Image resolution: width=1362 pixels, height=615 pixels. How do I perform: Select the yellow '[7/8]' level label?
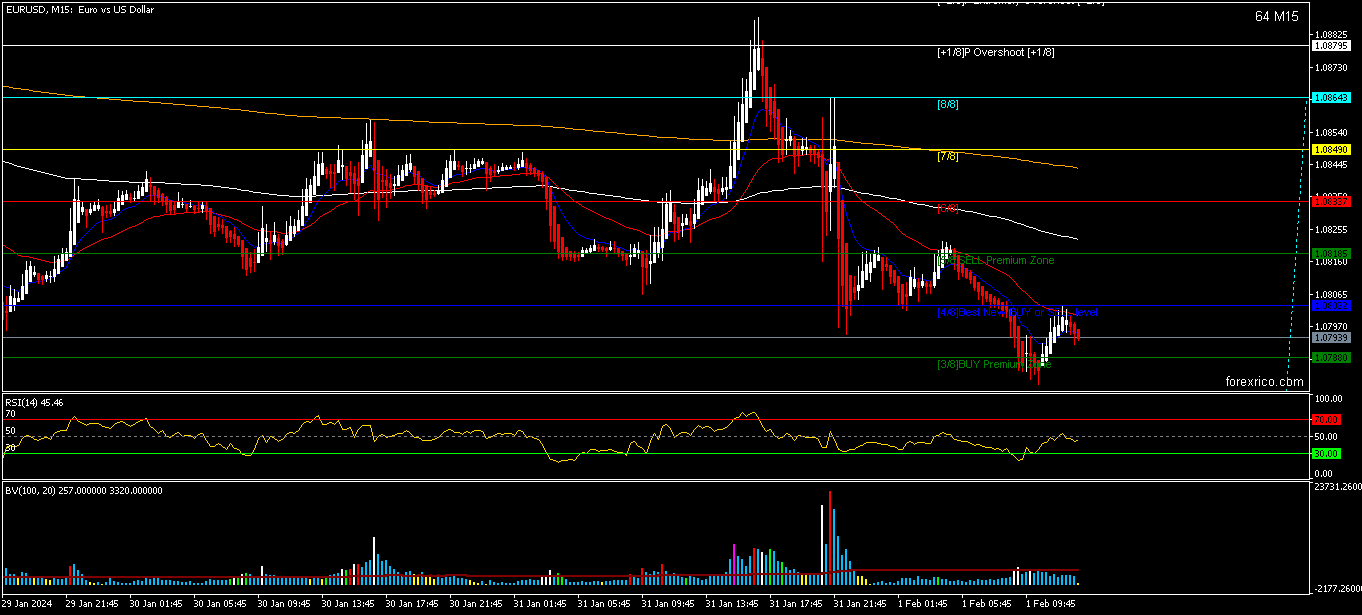tap(947, 156)
